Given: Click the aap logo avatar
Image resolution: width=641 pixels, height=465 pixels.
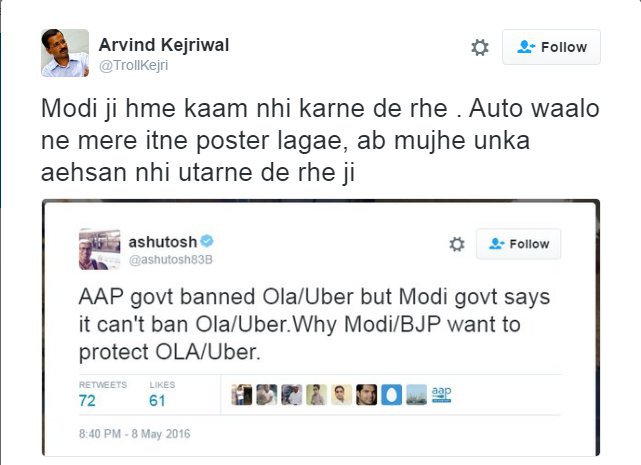Looking at the screenshot, I should tap(442, 395).
